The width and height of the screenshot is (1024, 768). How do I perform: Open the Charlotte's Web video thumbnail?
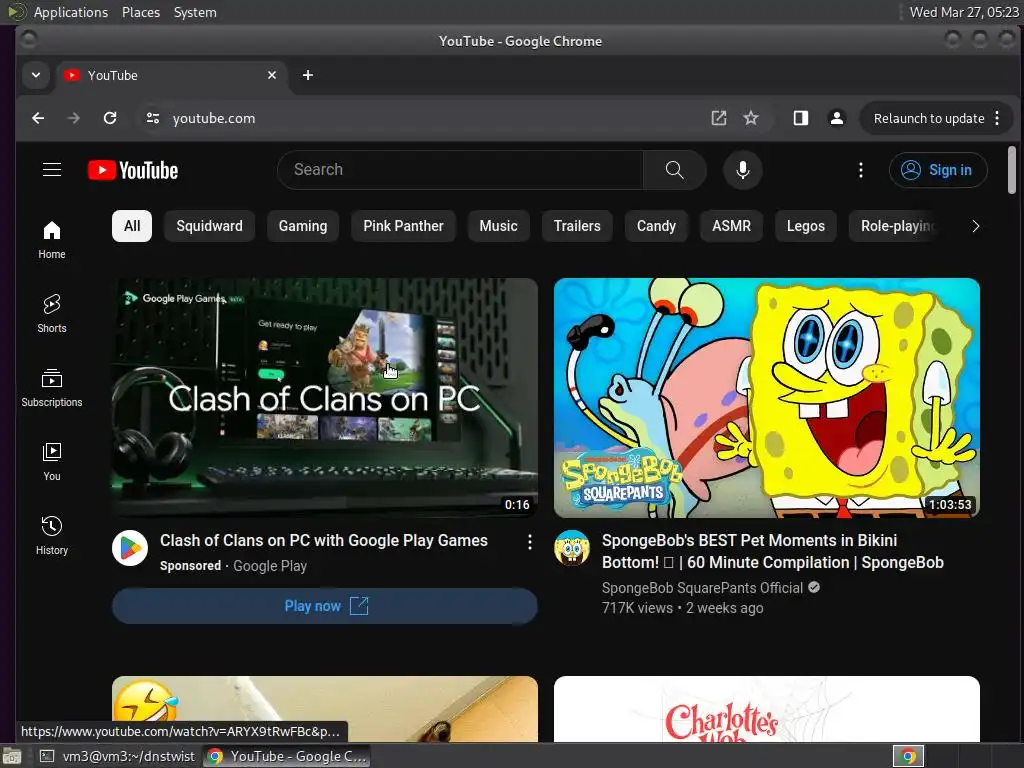coord(767,709)
